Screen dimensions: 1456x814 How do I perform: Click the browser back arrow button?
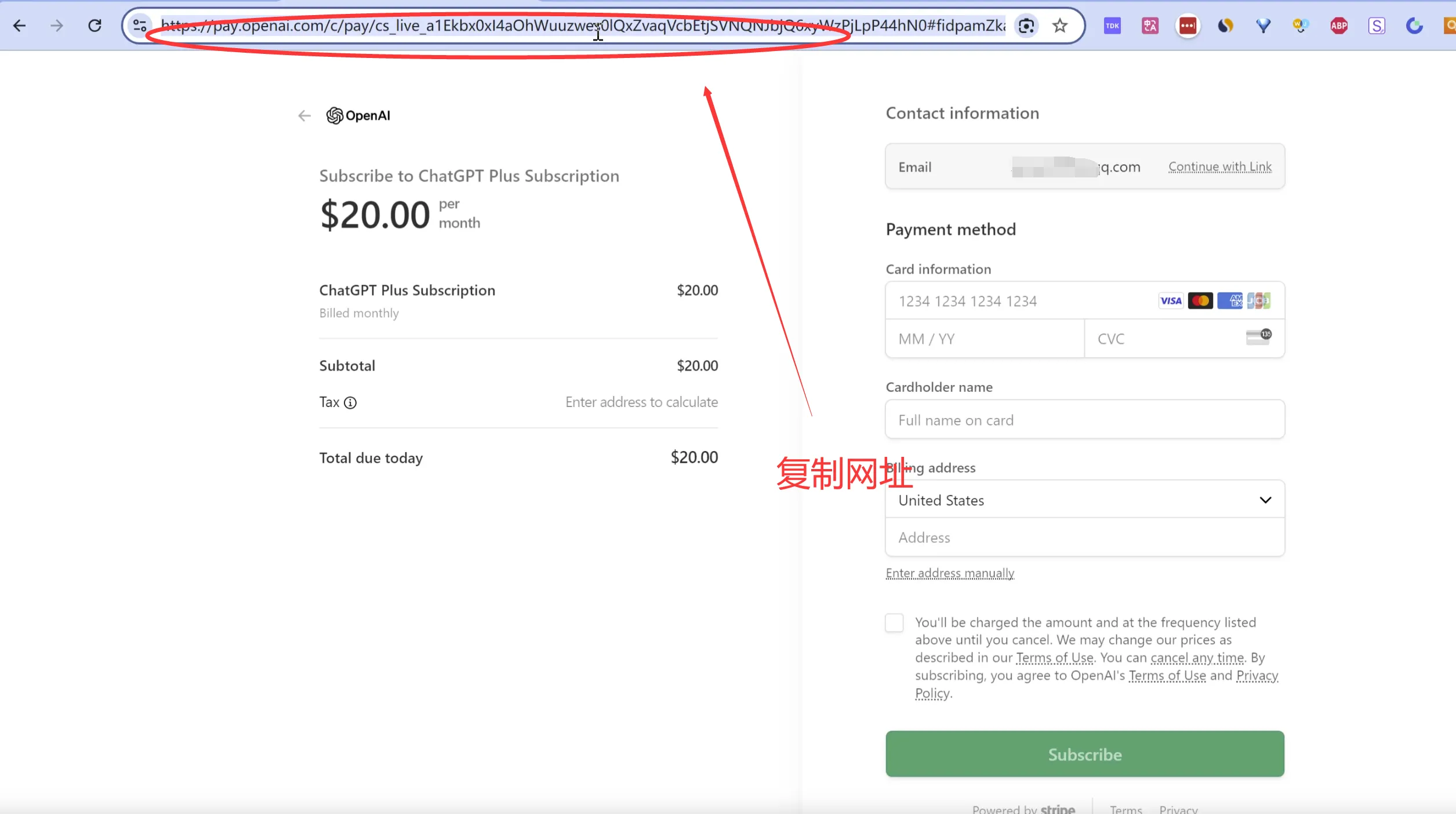click(19, 26)
